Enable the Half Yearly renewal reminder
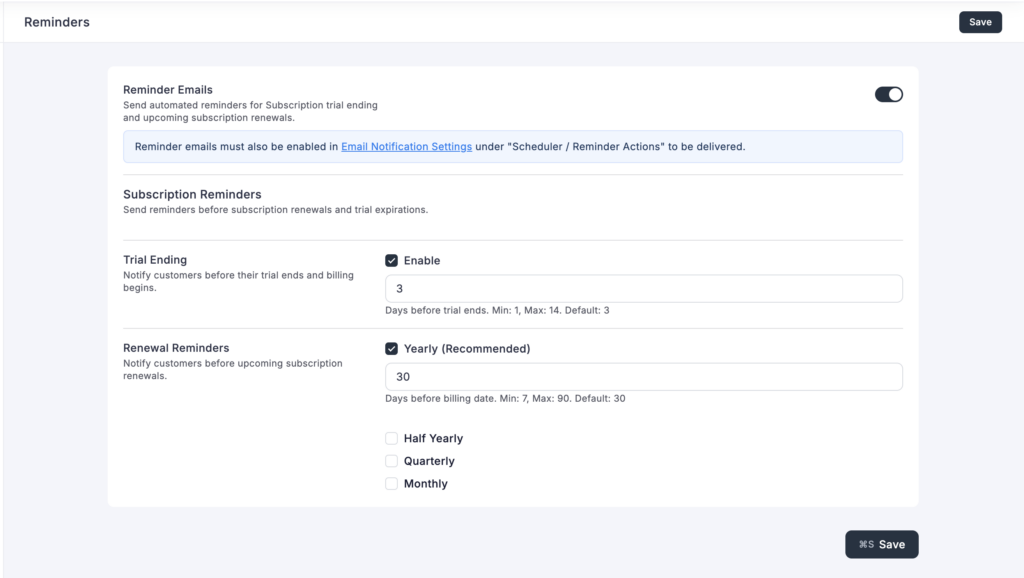 tap(392, 438)
